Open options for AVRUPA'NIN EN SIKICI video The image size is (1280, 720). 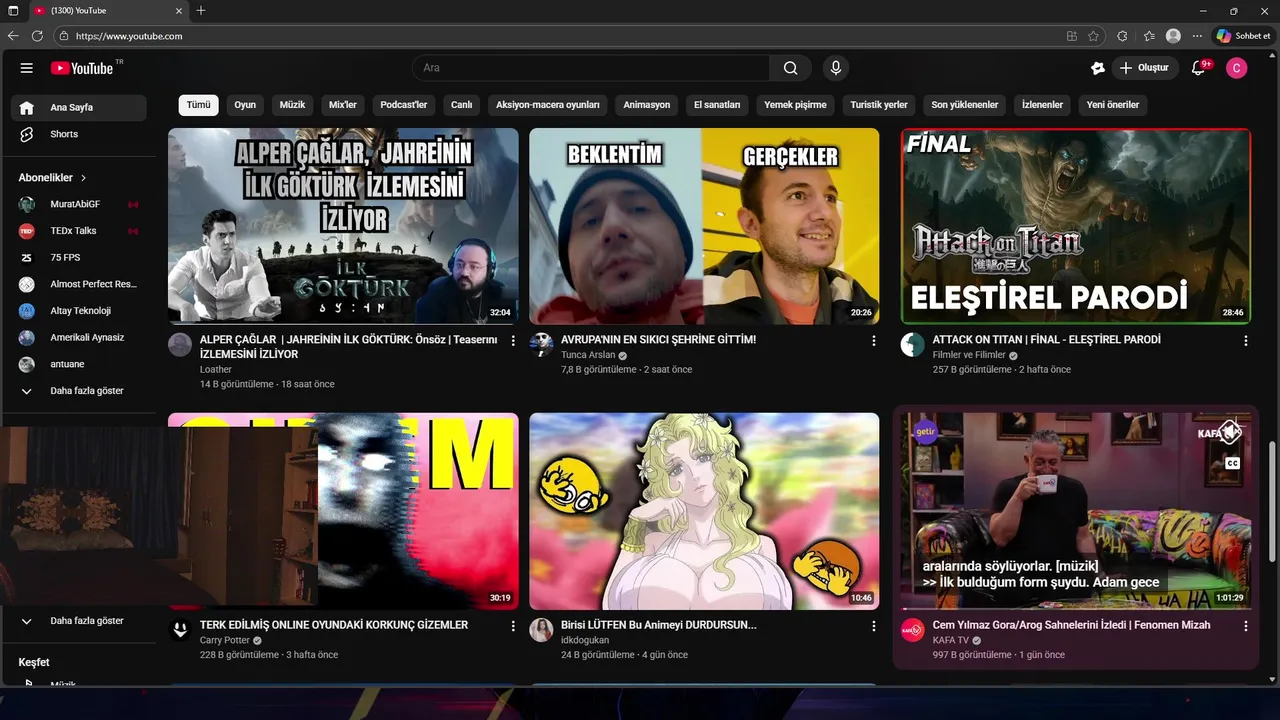point(874,341)
